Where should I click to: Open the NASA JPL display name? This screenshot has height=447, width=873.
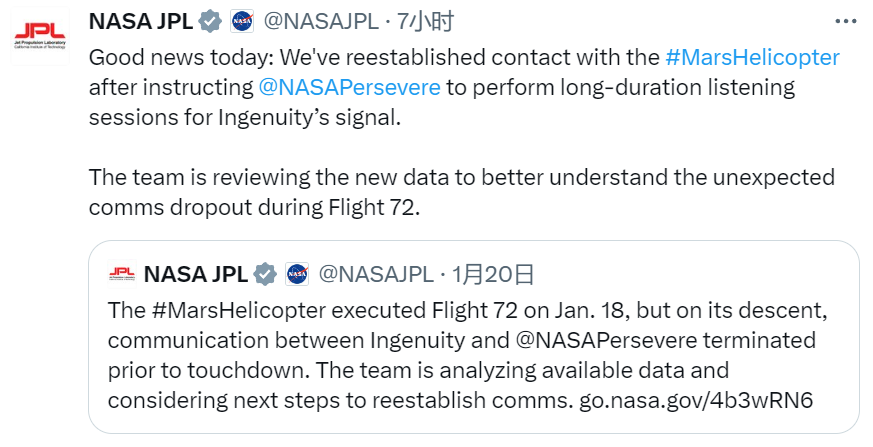point(141,22)
